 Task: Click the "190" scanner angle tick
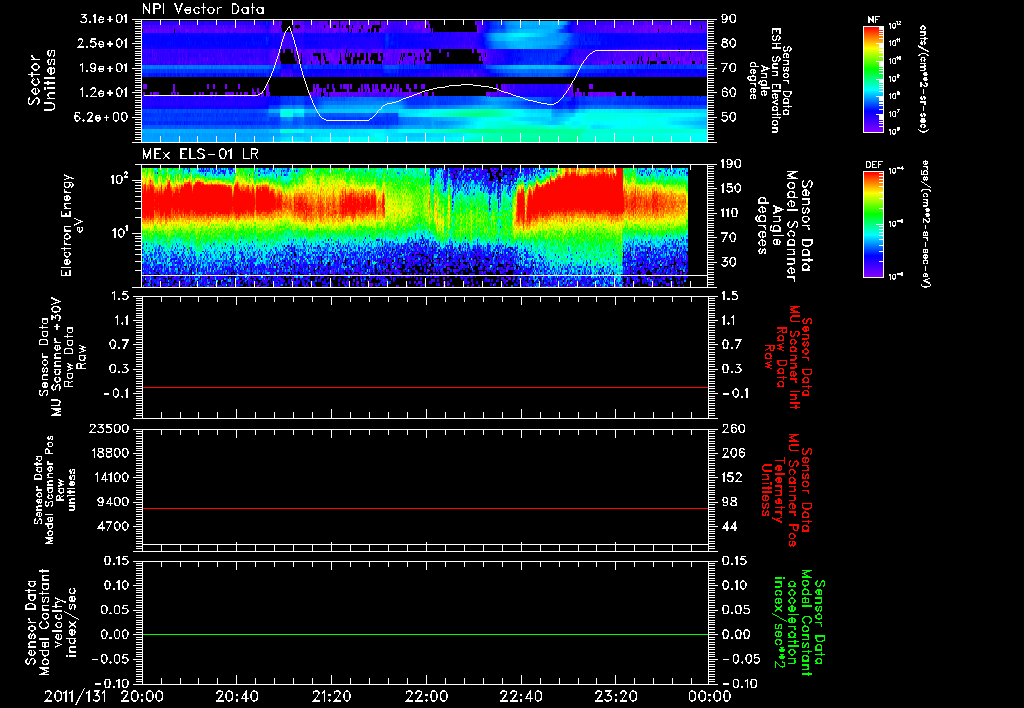click(x=733, y=164)
